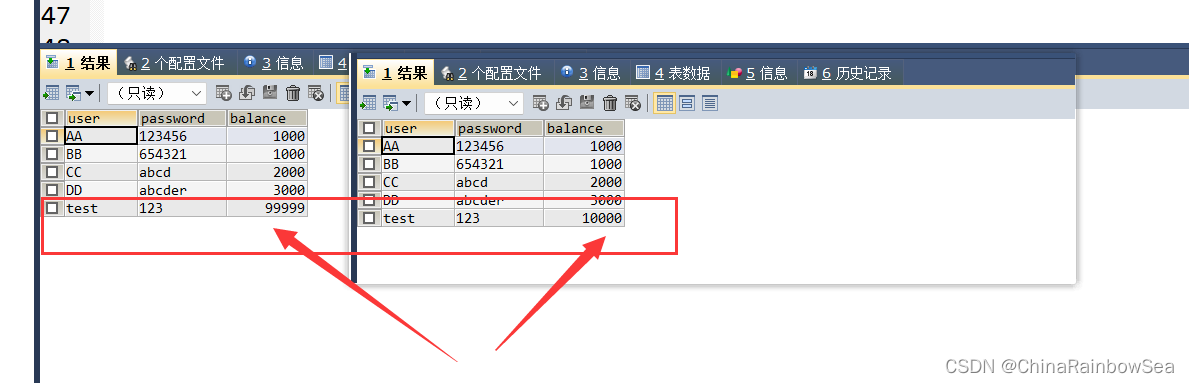Save changes icon in left results window

(x=269, y=93)
